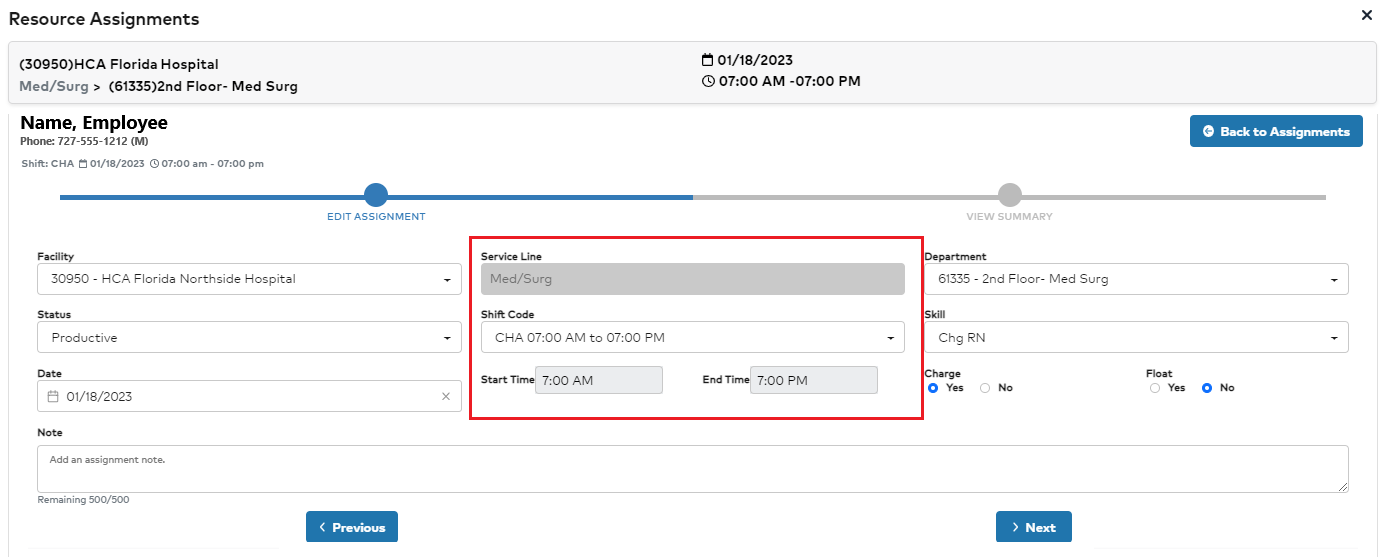Expand the Status dropdown
This screenshot has height=557, width=1385.
pyautogui.click(x=249, y=338)
